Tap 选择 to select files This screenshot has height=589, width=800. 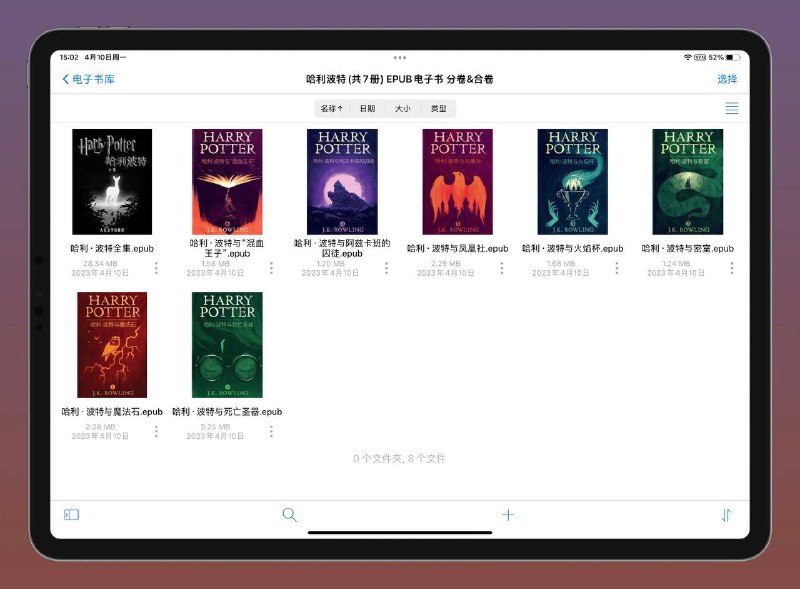726,79
